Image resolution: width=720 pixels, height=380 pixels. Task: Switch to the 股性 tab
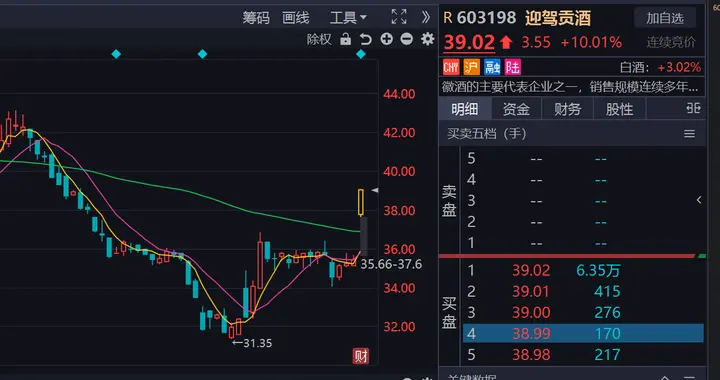(x=619, y=109)
